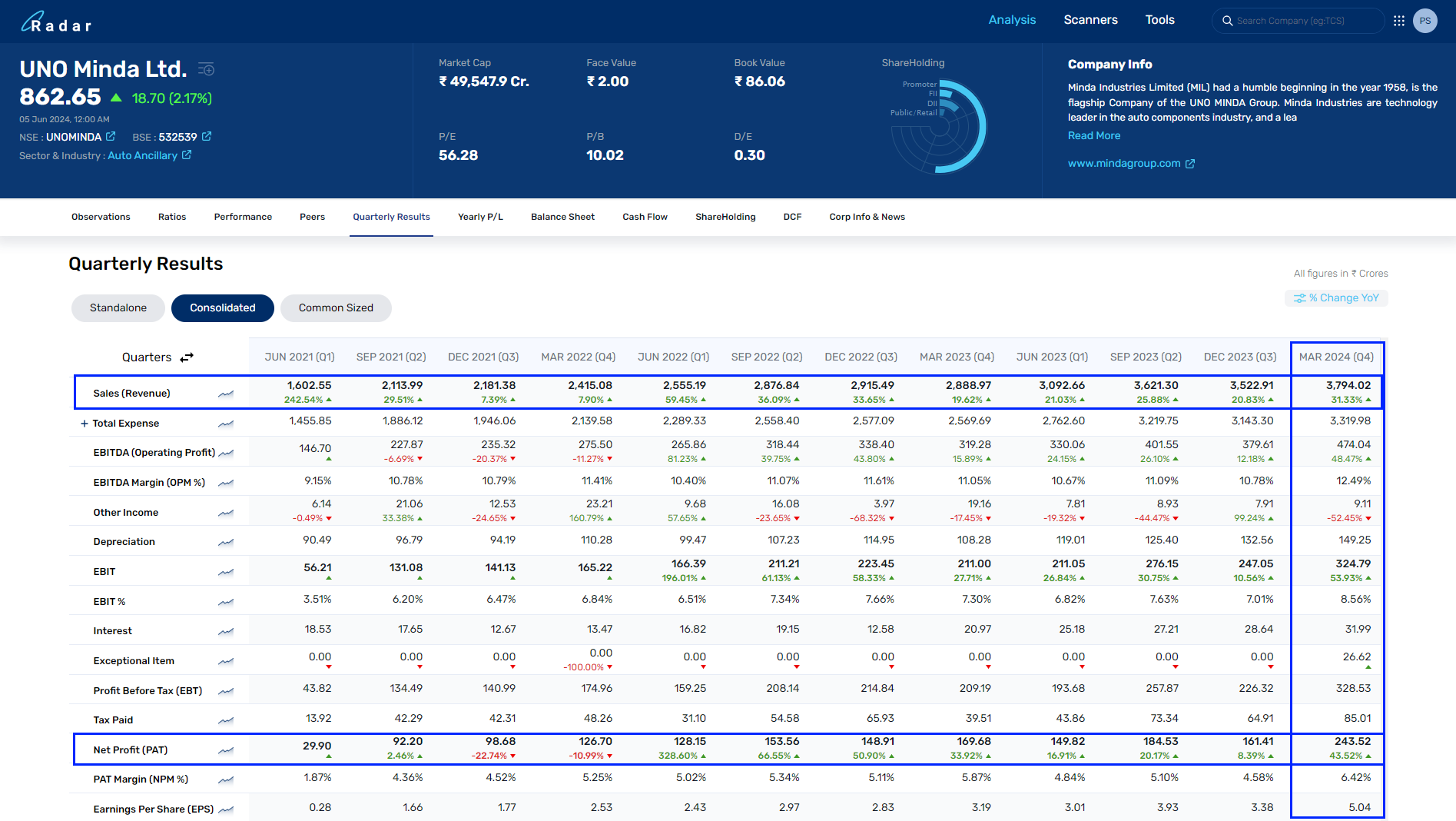Show Earnings Per Share chart icon
The image size is (1456, 821).
tap(226, 809)
